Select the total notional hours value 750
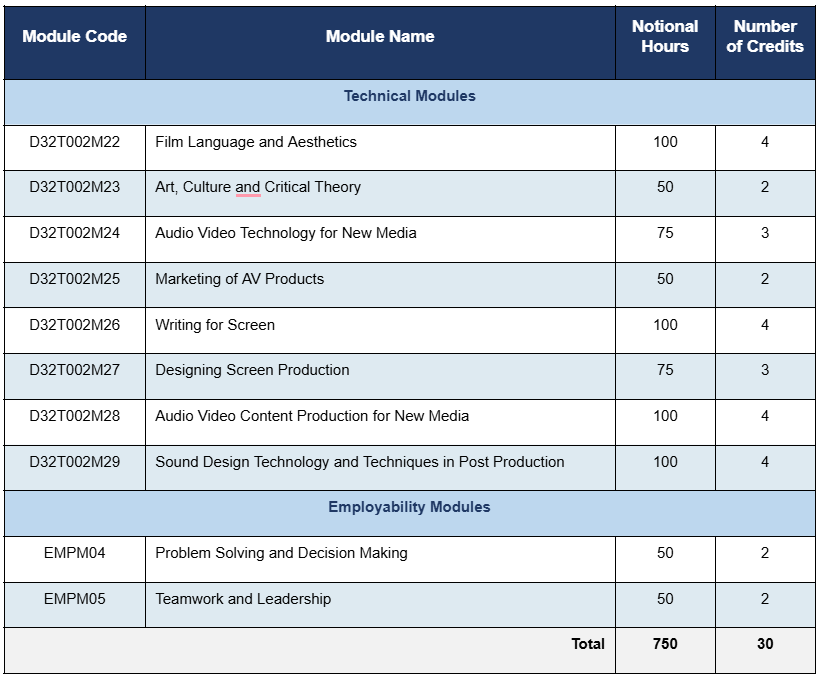818x674 pixels. (665, 644)
